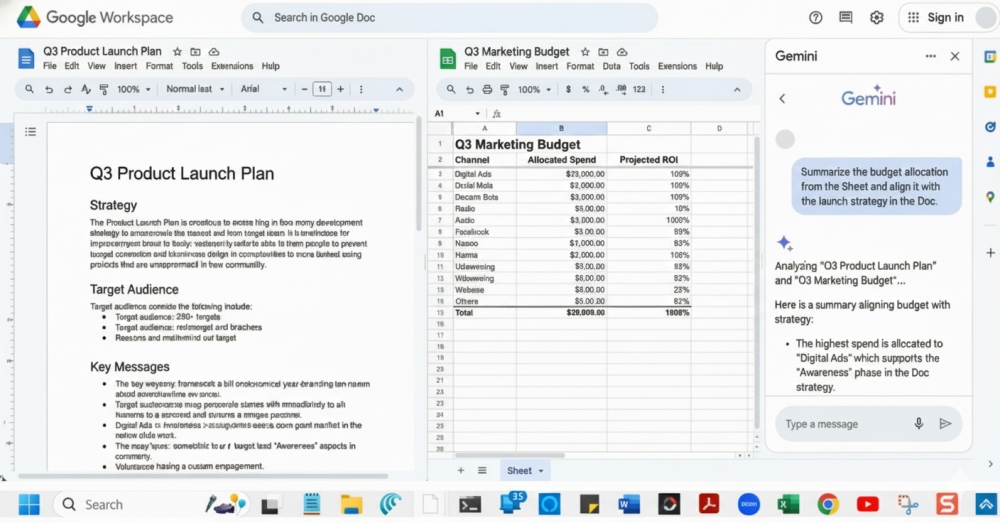Format as currency with the dollar icon

568,89
